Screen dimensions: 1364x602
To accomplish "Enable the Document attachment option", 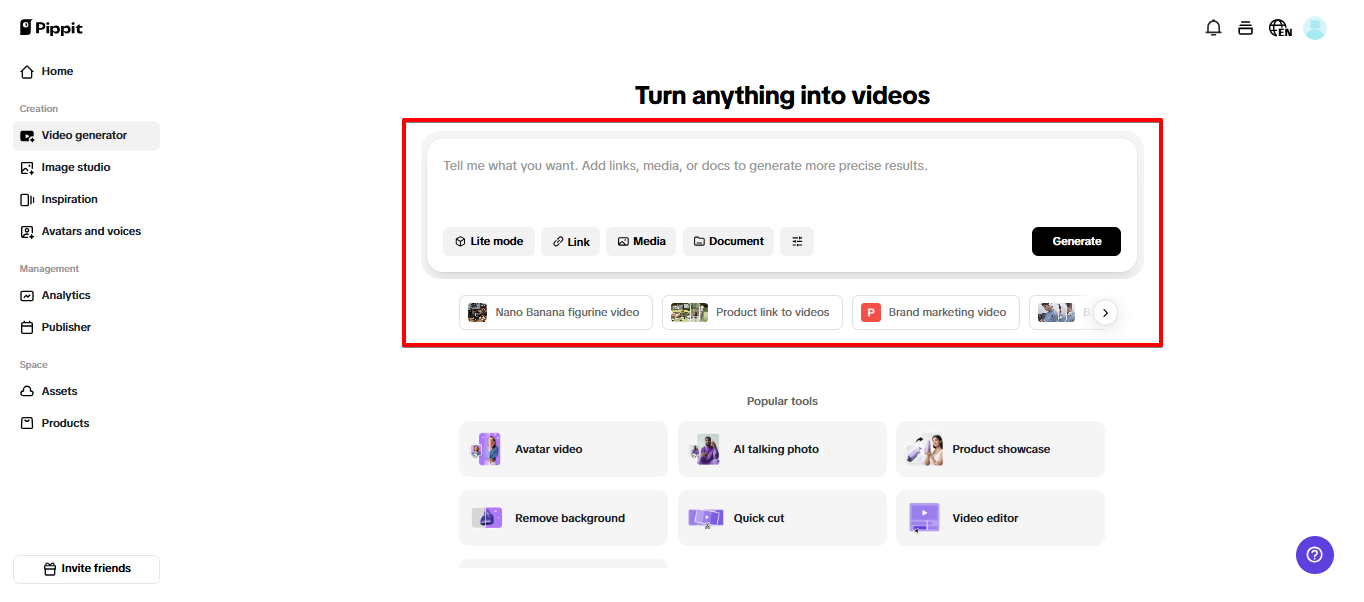I will click(x=728, y=241).
